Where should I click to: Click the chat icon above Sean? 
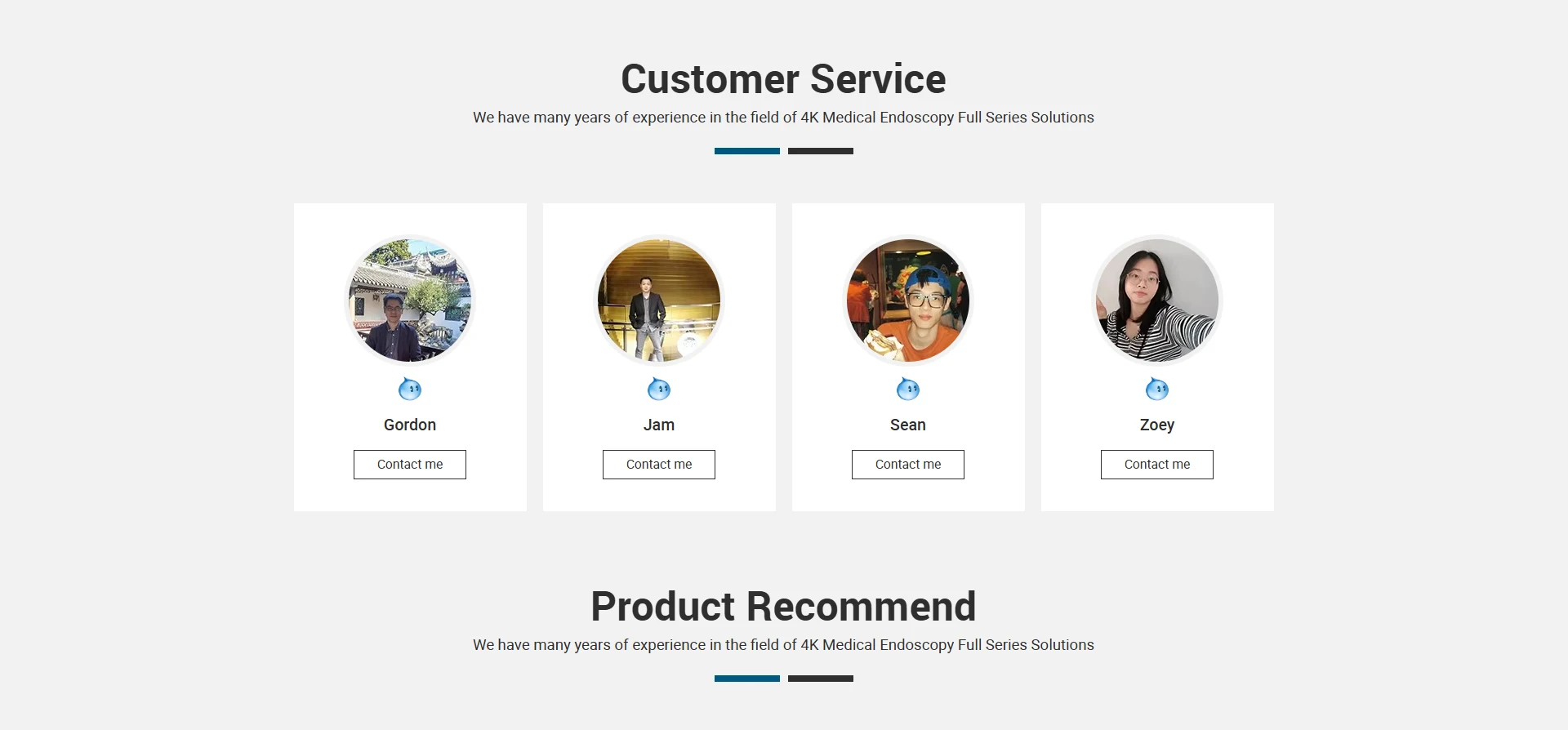[908, 389]
